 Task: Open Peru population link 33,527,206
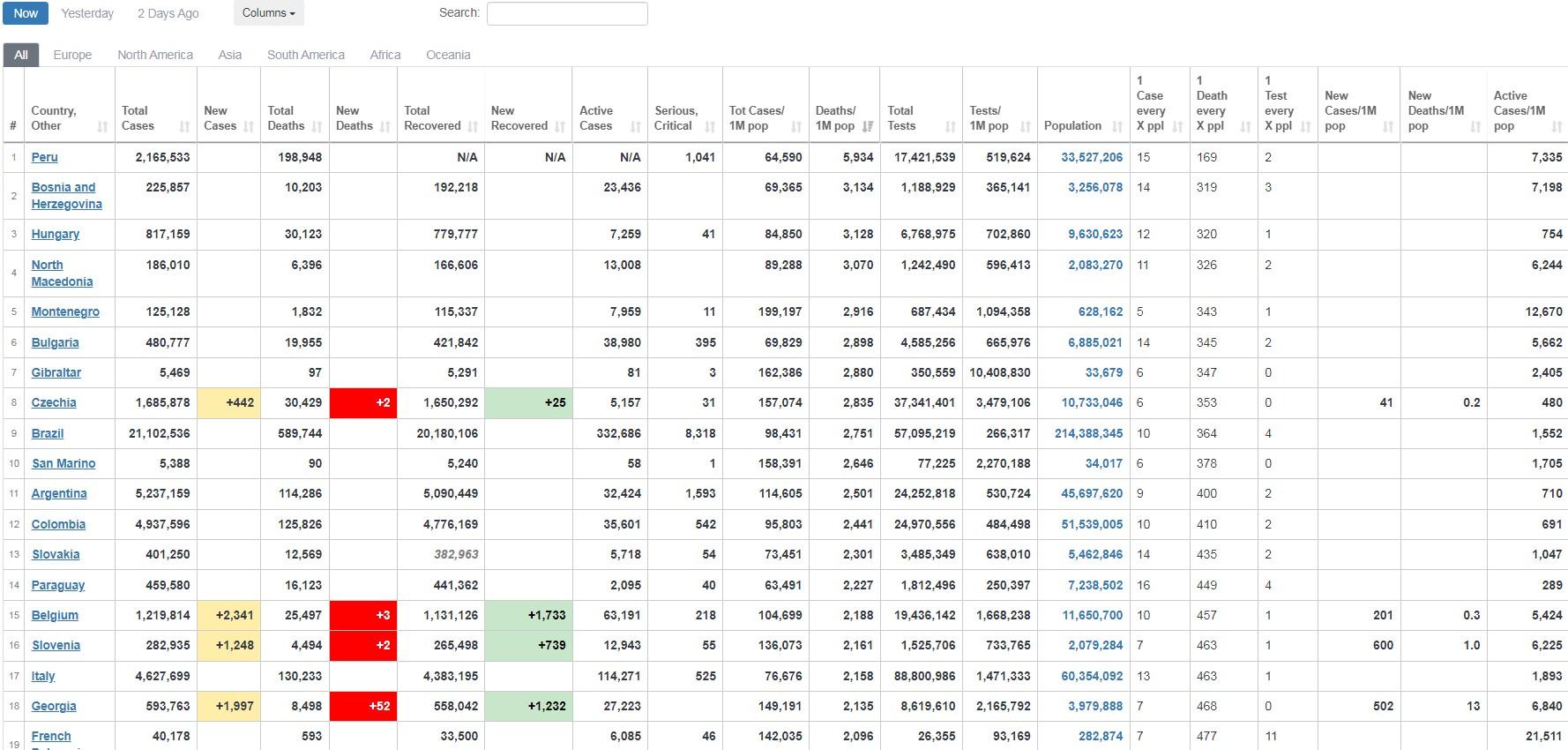[x=1092, y=157]
